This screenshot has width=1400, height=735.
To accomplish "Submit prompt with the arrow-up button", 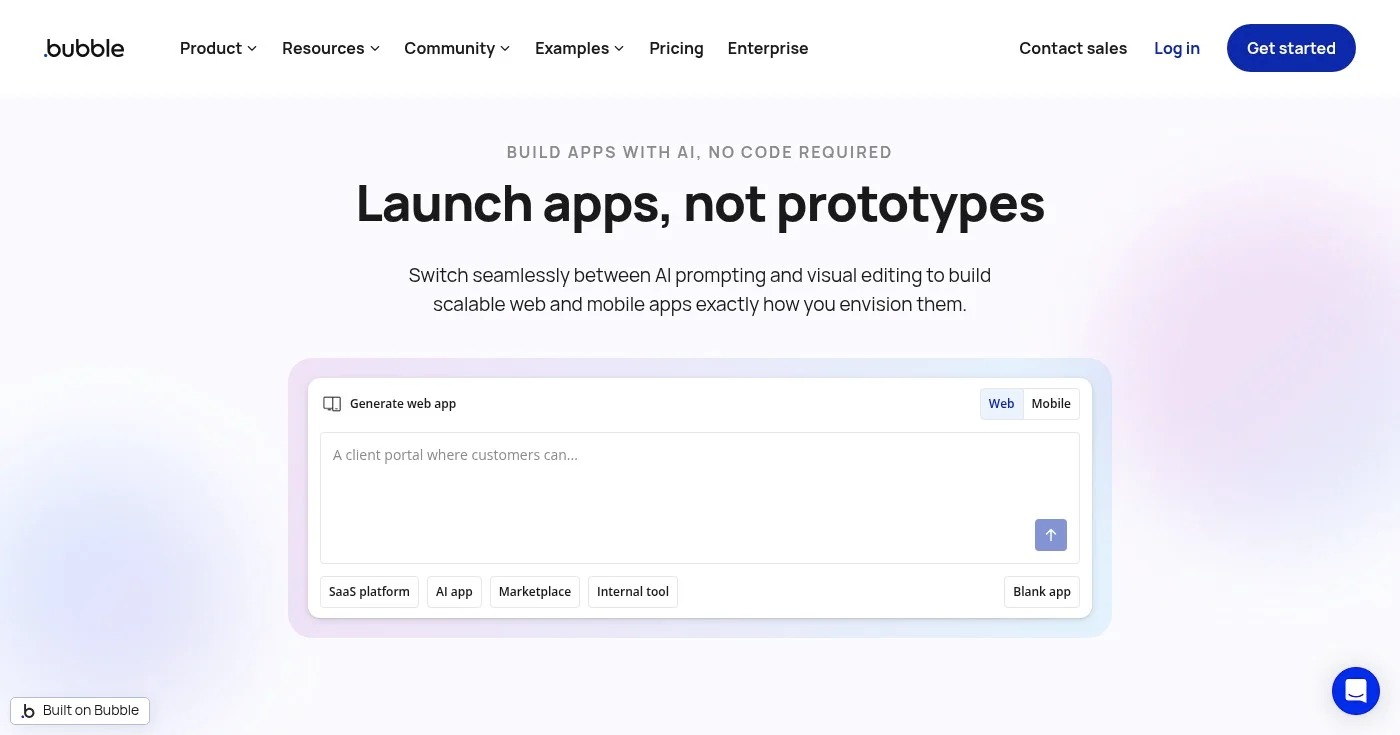I will click(x=1051, y=535).
